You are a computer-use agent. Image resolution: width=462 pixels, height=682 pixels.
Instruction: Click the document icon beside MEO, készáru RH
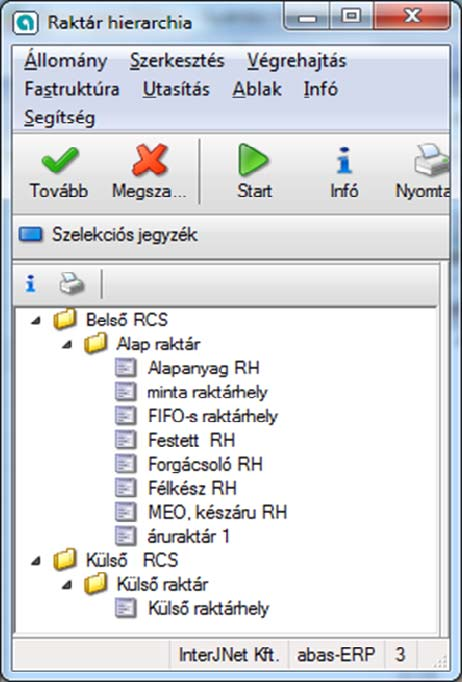point(126,512)
